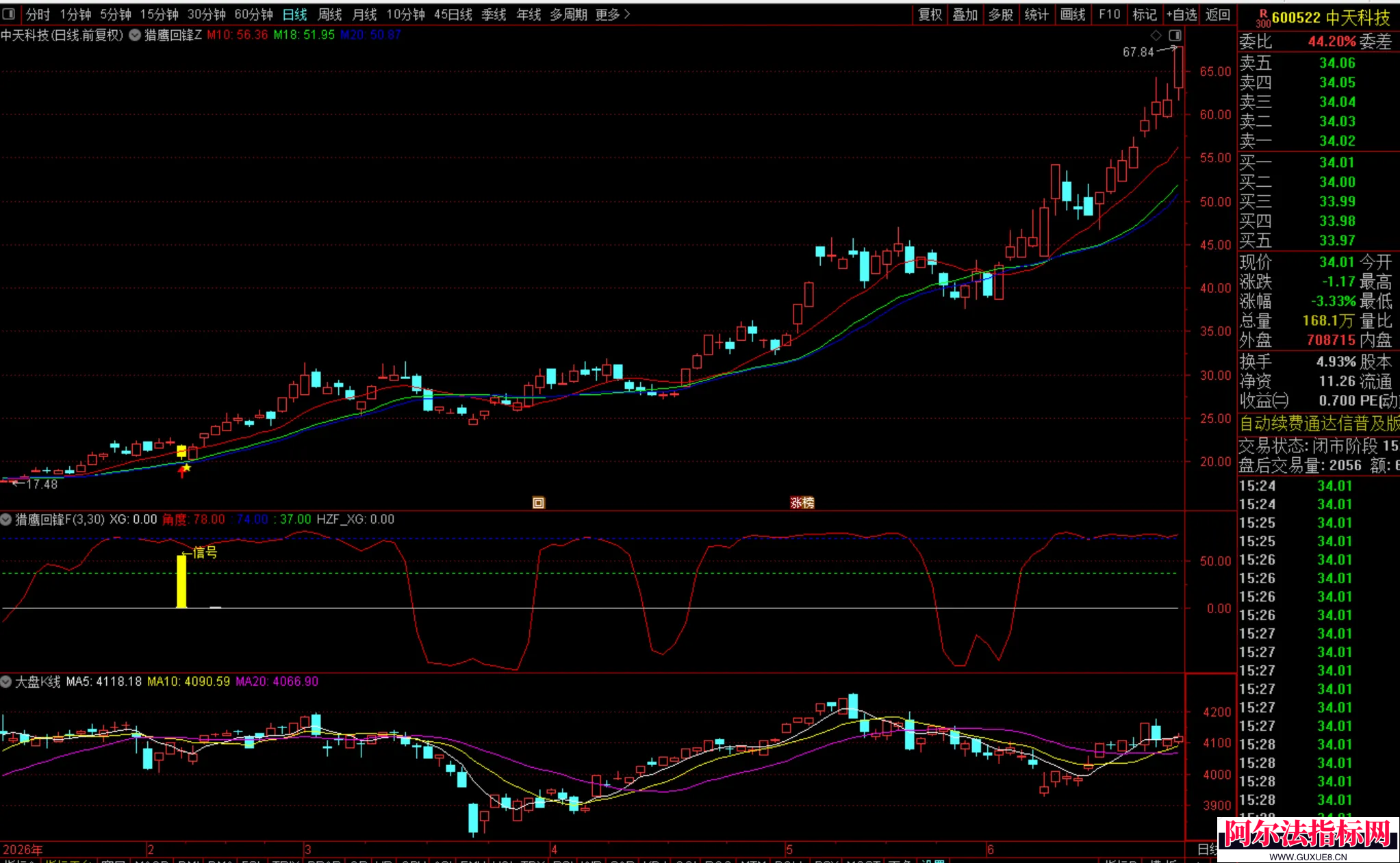Select the 30分钟 period tab
The height and width of the screenshot is (863, 1400).
(207, 14)
